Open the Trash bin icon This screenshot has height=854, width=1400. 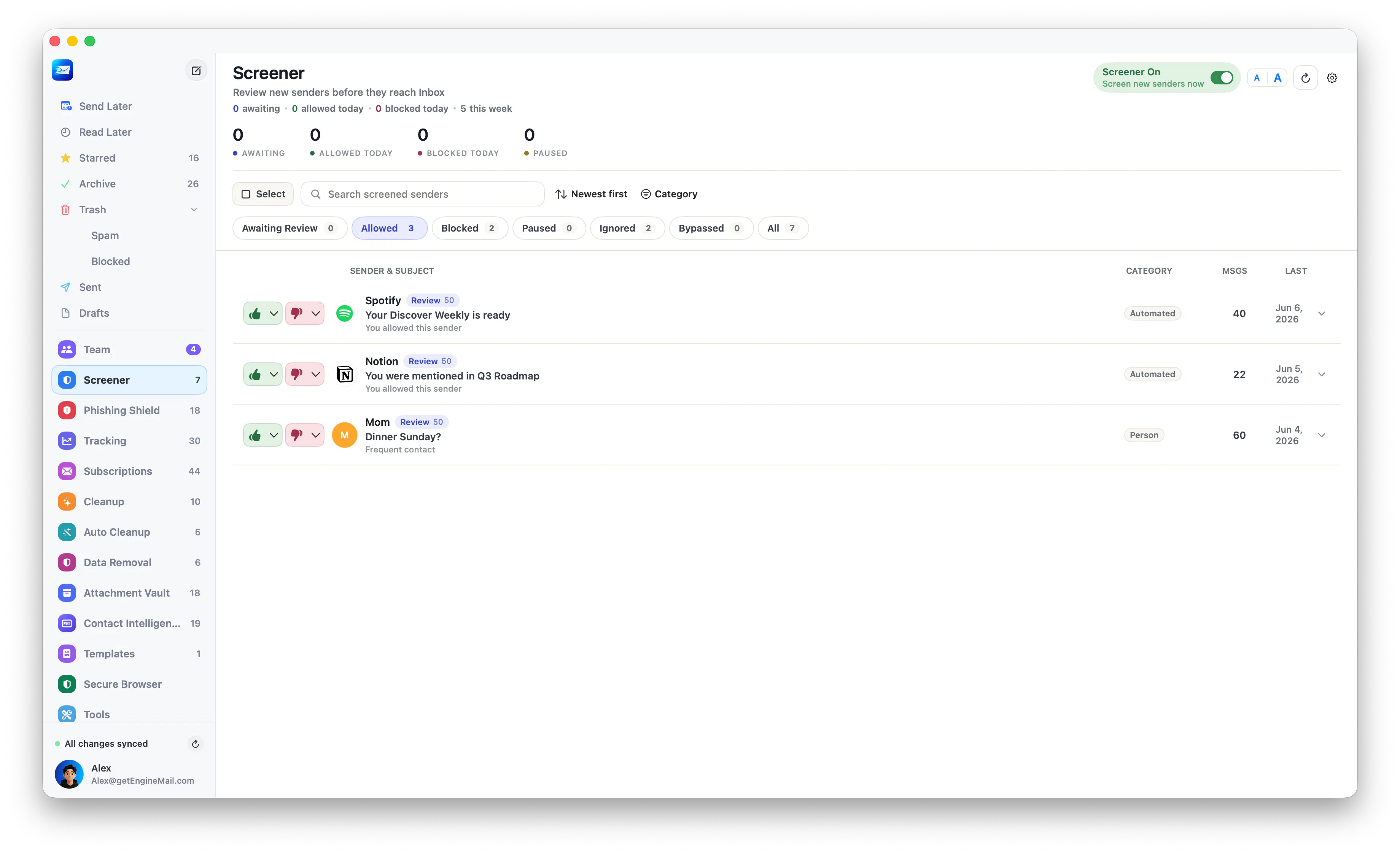coord(66,210)
